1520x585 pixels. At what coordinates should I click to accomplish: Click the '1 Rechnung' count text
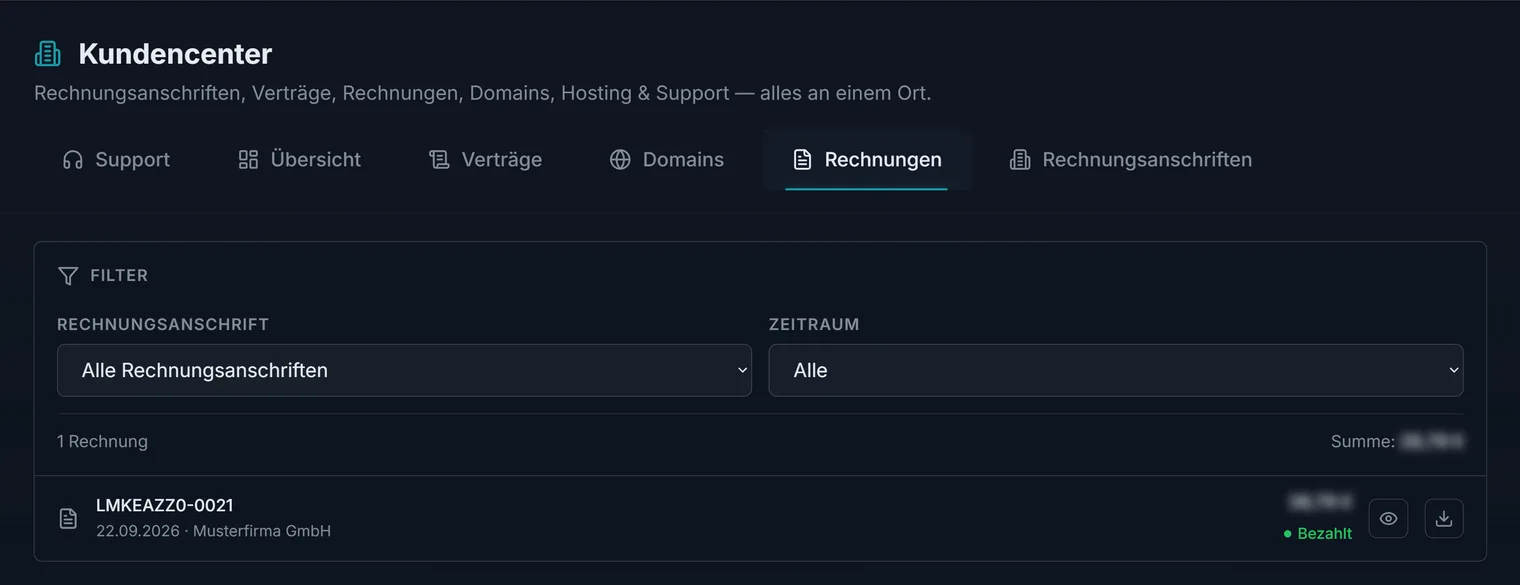point(102,441)
